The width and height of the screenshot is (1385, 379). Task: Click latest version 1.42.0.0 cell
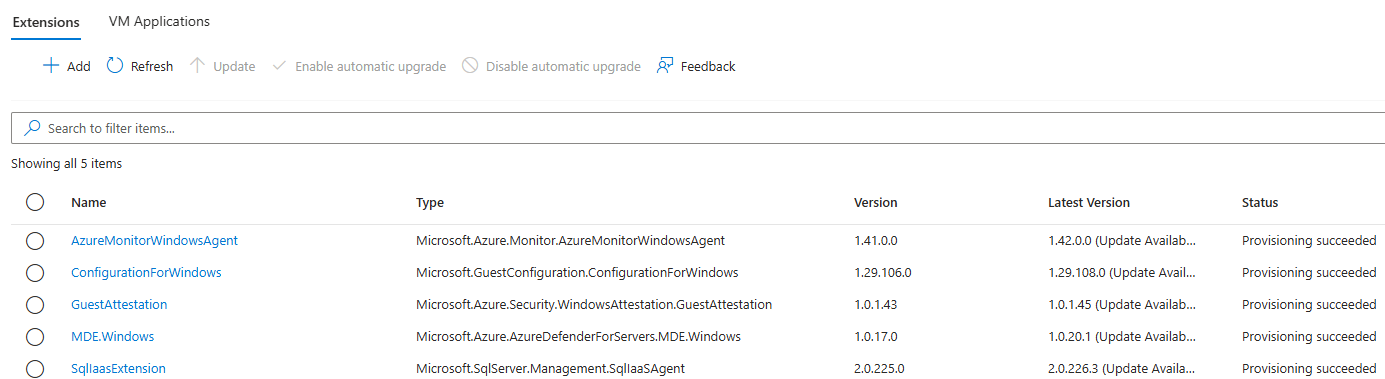pyautogui.click(x=1122, y=240)
